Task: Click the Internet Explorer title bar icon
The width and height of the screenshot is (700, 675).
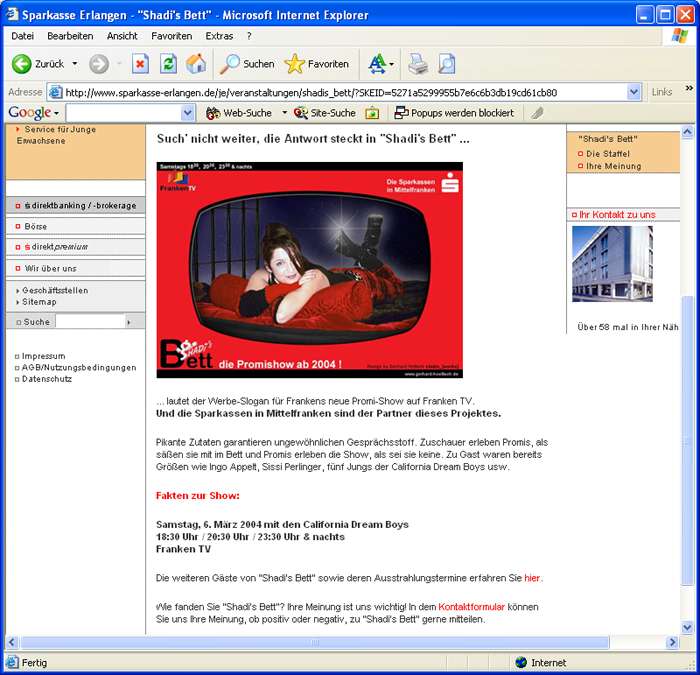Action: [12, 14]
